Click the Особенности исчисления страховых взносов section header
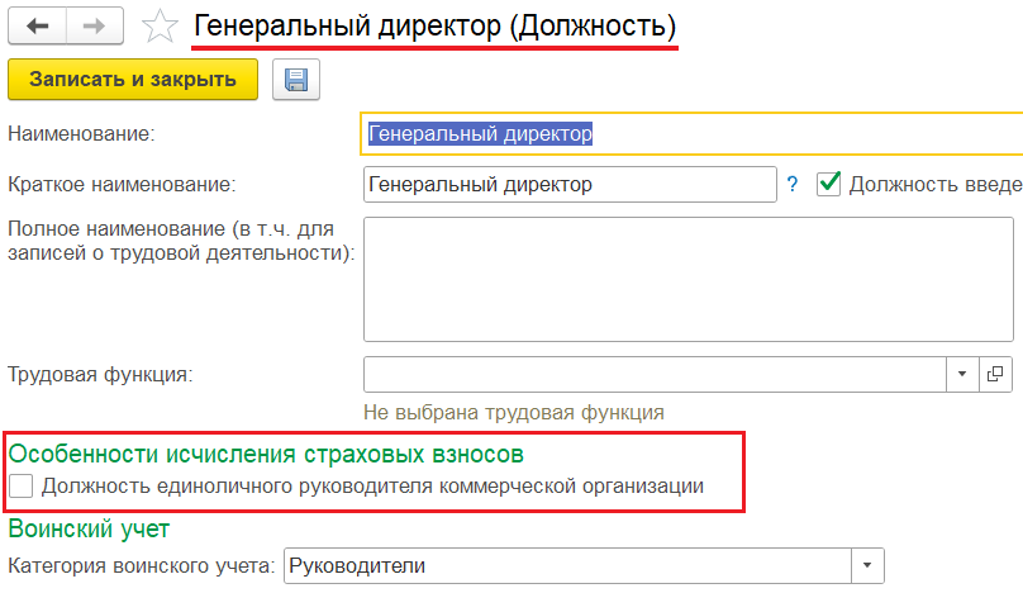Screen dimensions: 1025x612 (266, 454)
